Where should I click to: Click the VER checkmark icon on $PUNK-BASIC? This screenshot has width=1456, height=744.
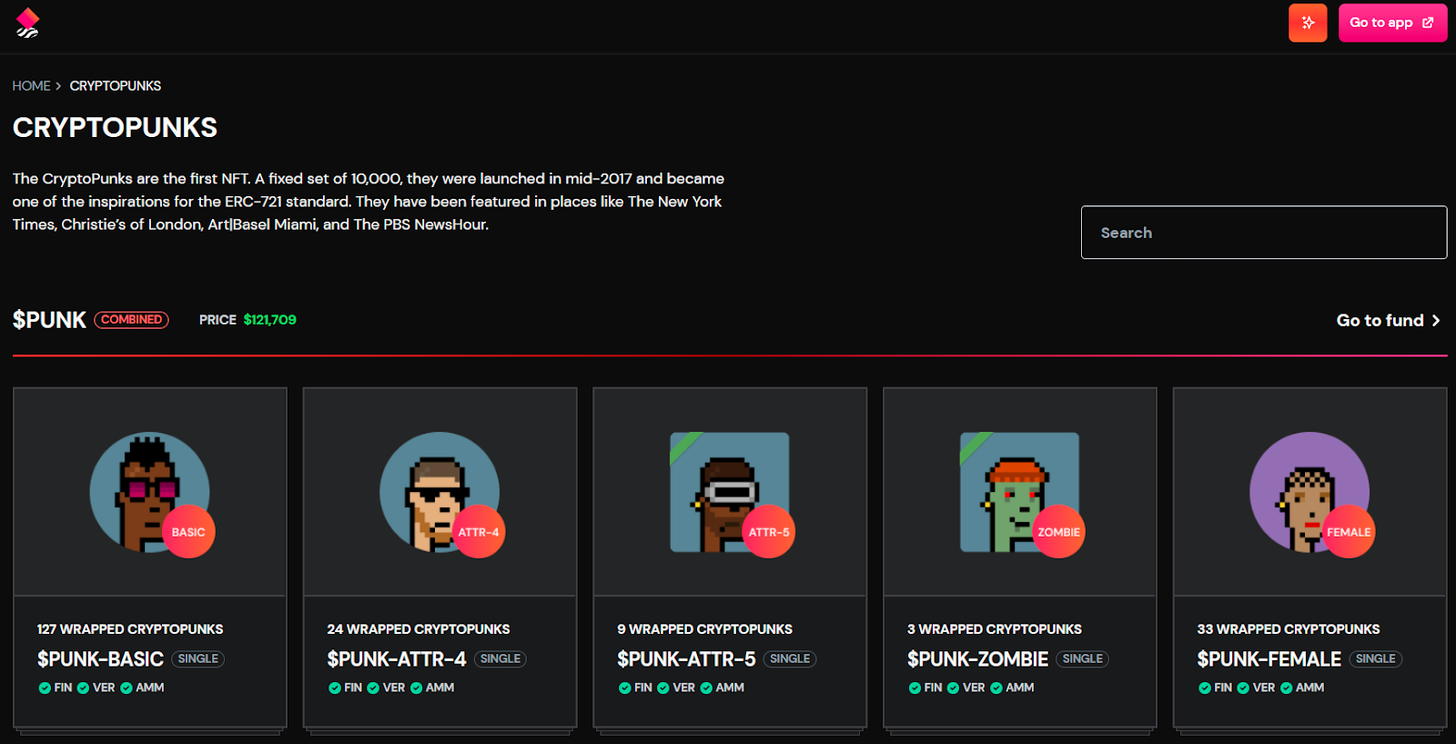click(83, 688)
